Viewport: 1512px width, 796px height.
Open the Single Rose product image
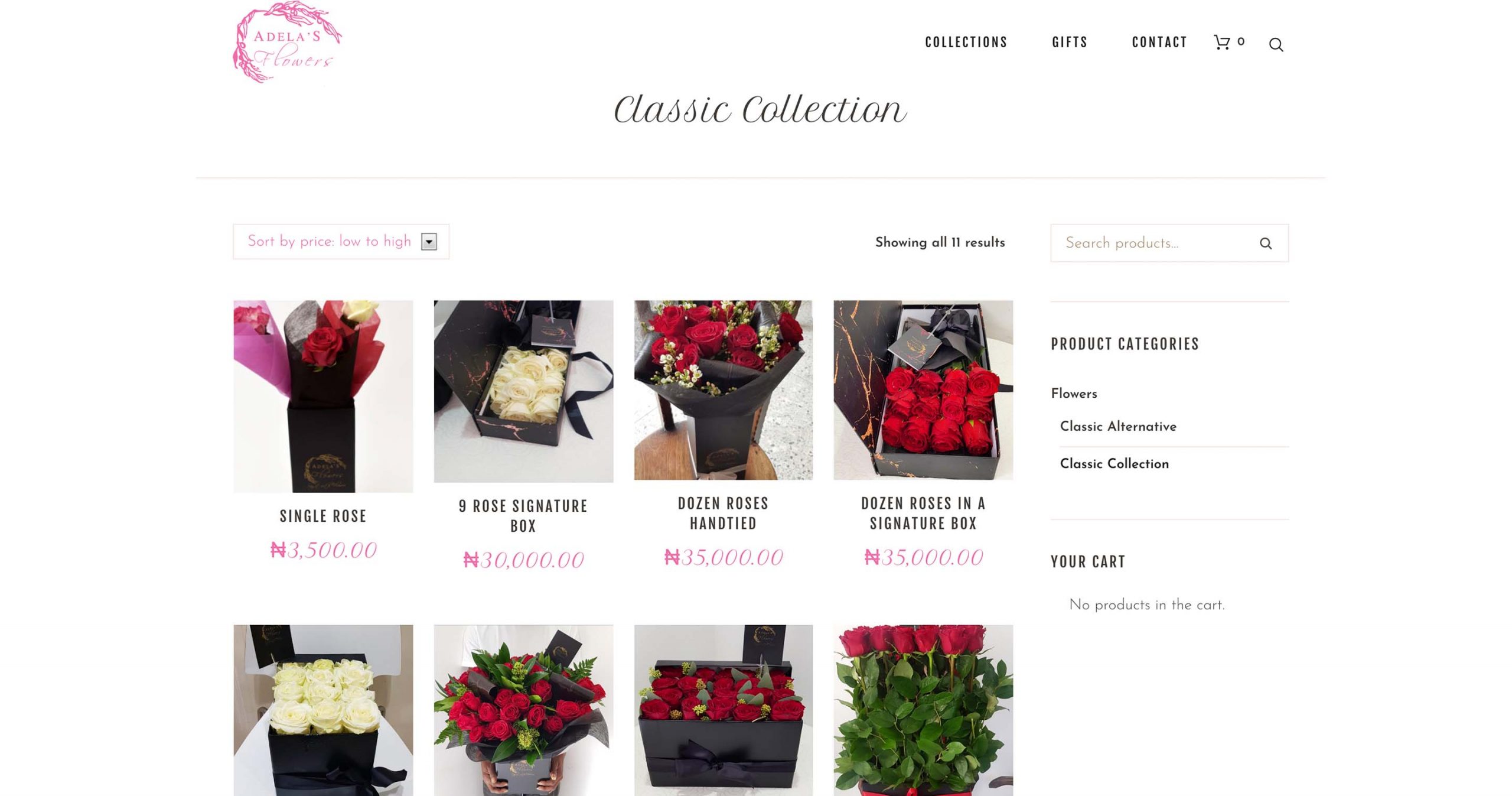pyautogui.click(x=323, y=396)
